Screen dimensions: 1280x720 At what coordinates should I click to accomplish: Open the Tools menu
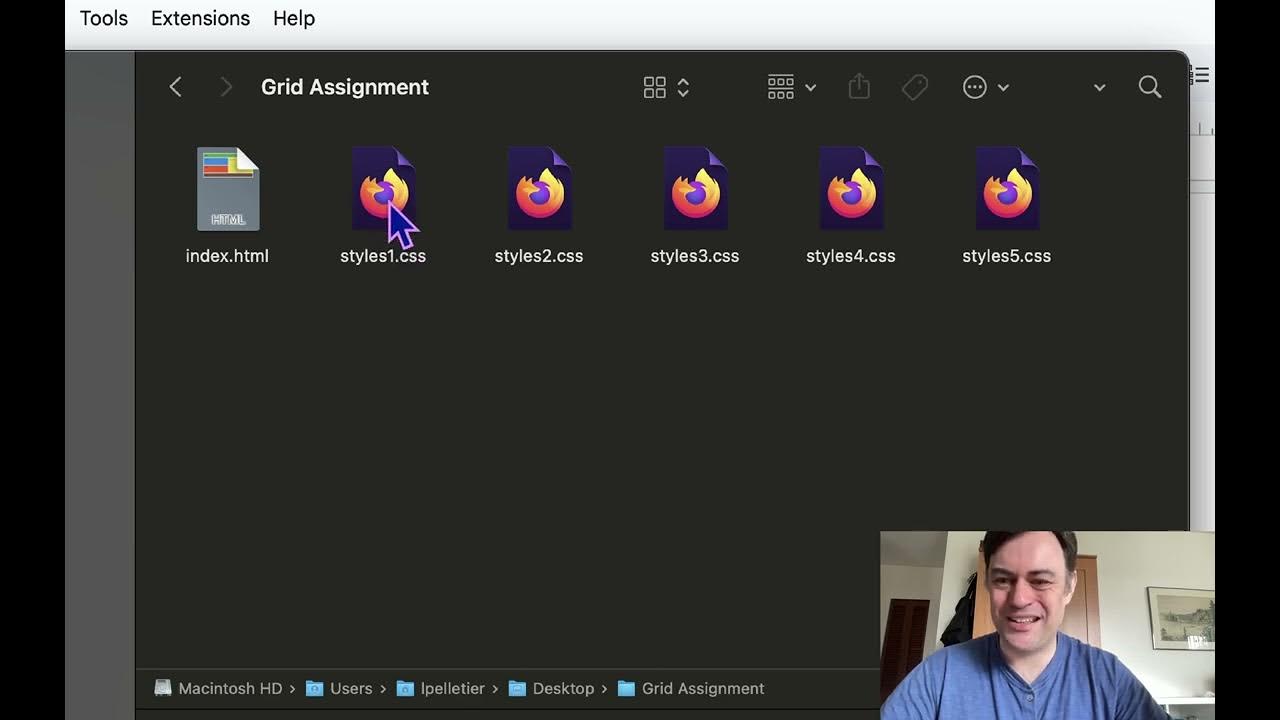[x=104, y=18]
